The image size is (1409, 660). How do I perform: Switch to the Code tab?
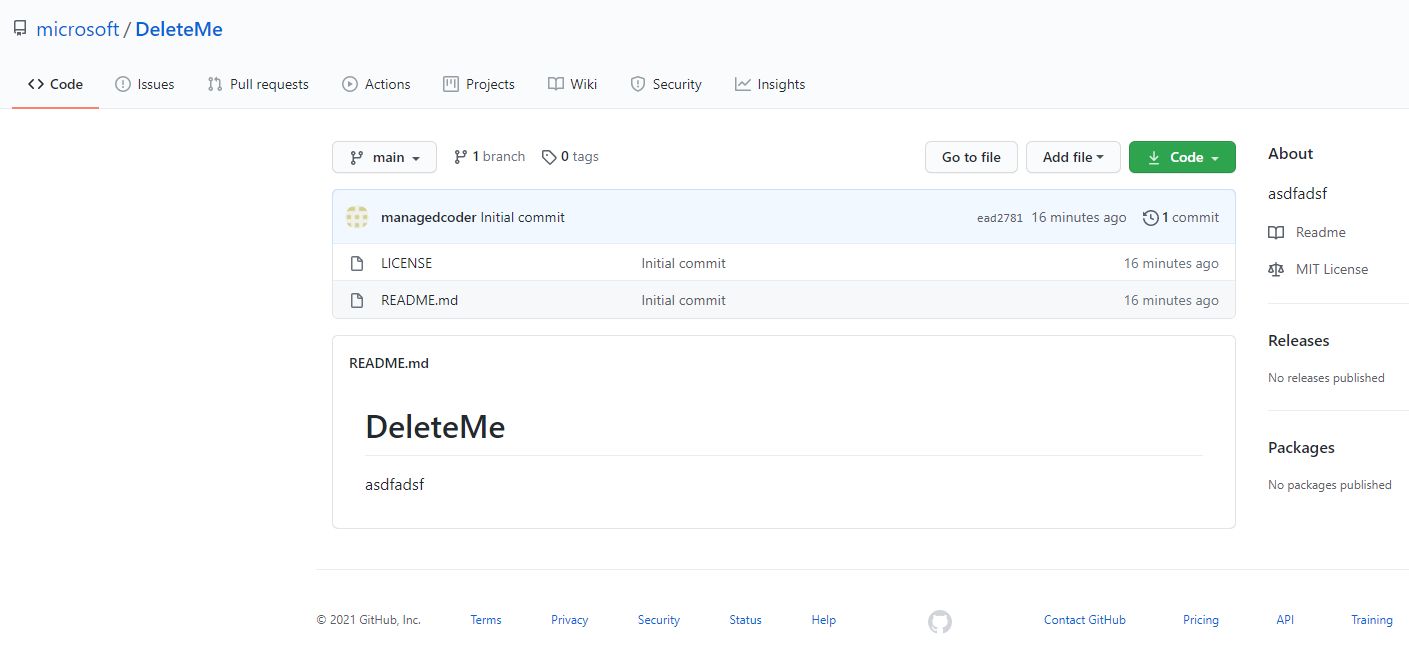coord(55,84)
